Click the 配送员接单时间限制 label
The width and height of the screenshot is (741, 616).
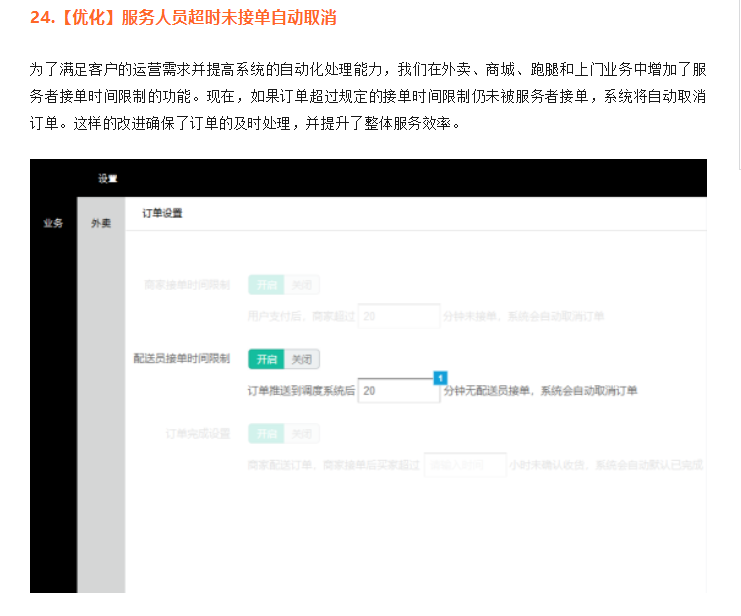(181, 359)
